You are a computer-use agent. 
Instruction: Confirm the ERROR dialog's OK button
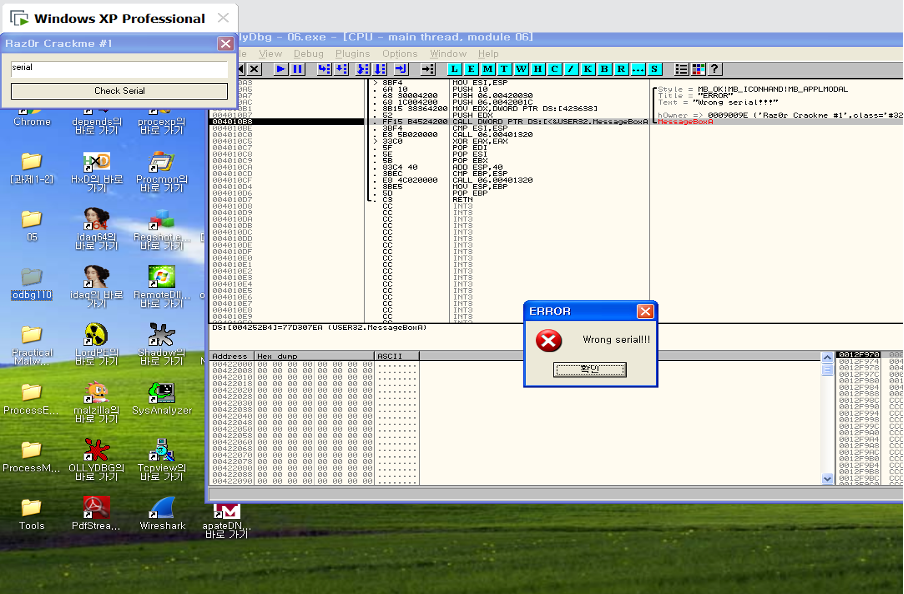tap(590, 370)
